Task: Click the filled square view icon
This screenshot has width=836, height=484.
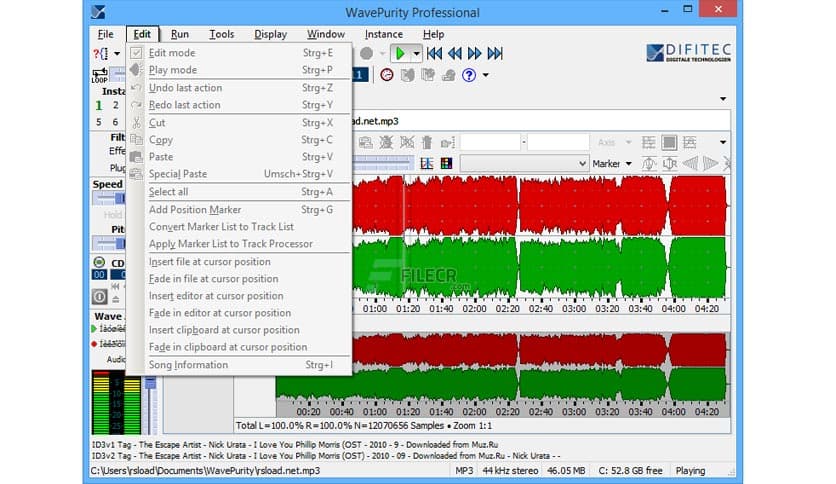Action: [x=669, y=142]
